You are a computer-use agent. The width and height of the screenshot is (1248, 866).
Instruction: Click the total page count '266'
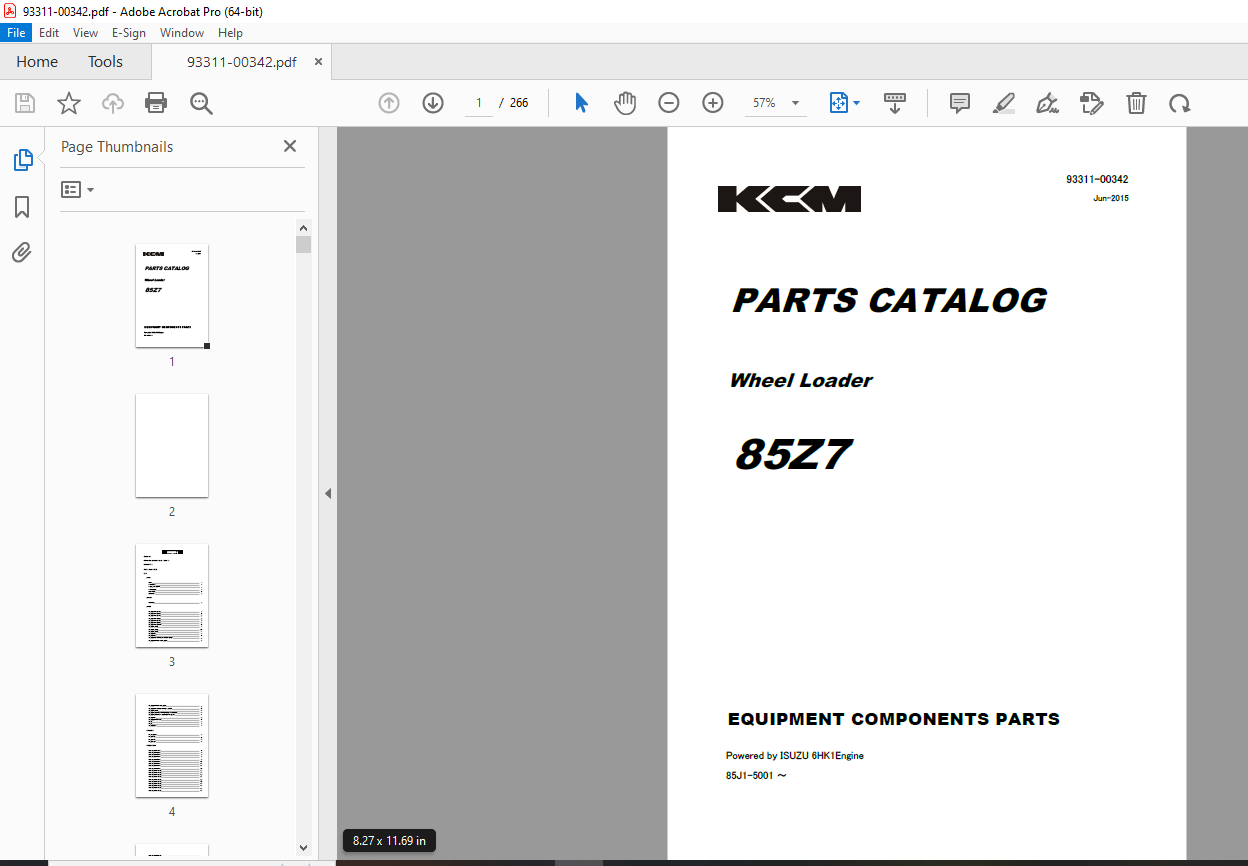tap(519, 103)
